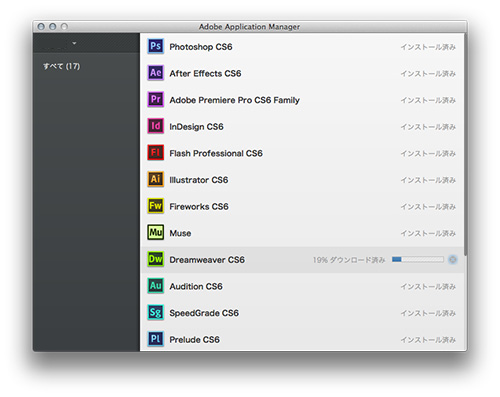The height and width of the screenshot is (397, 500).
Task: Click the Illustrator Ai icon
Action: click(156, 179)
